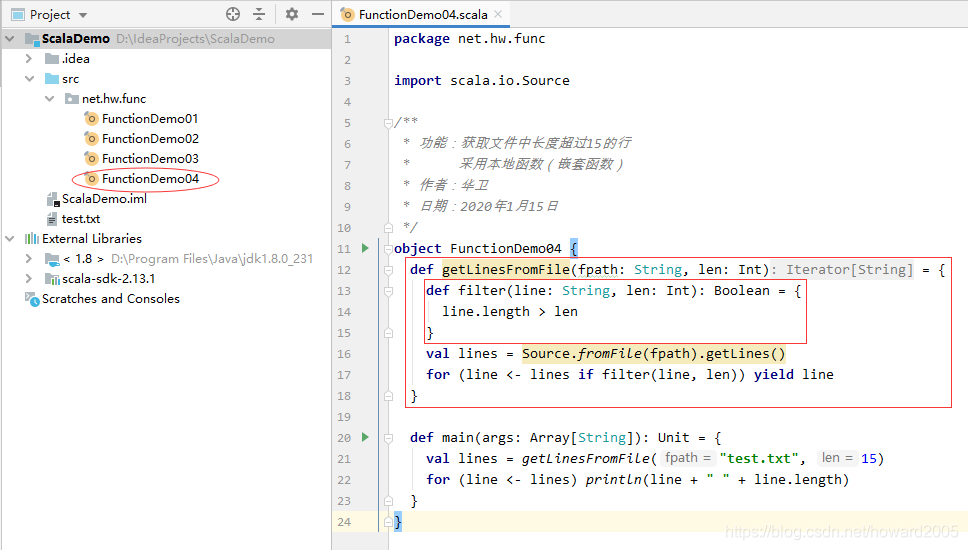Expand the JDK 1.8 library node
Viewport: 968px width, 550px height.
[29, 259]
